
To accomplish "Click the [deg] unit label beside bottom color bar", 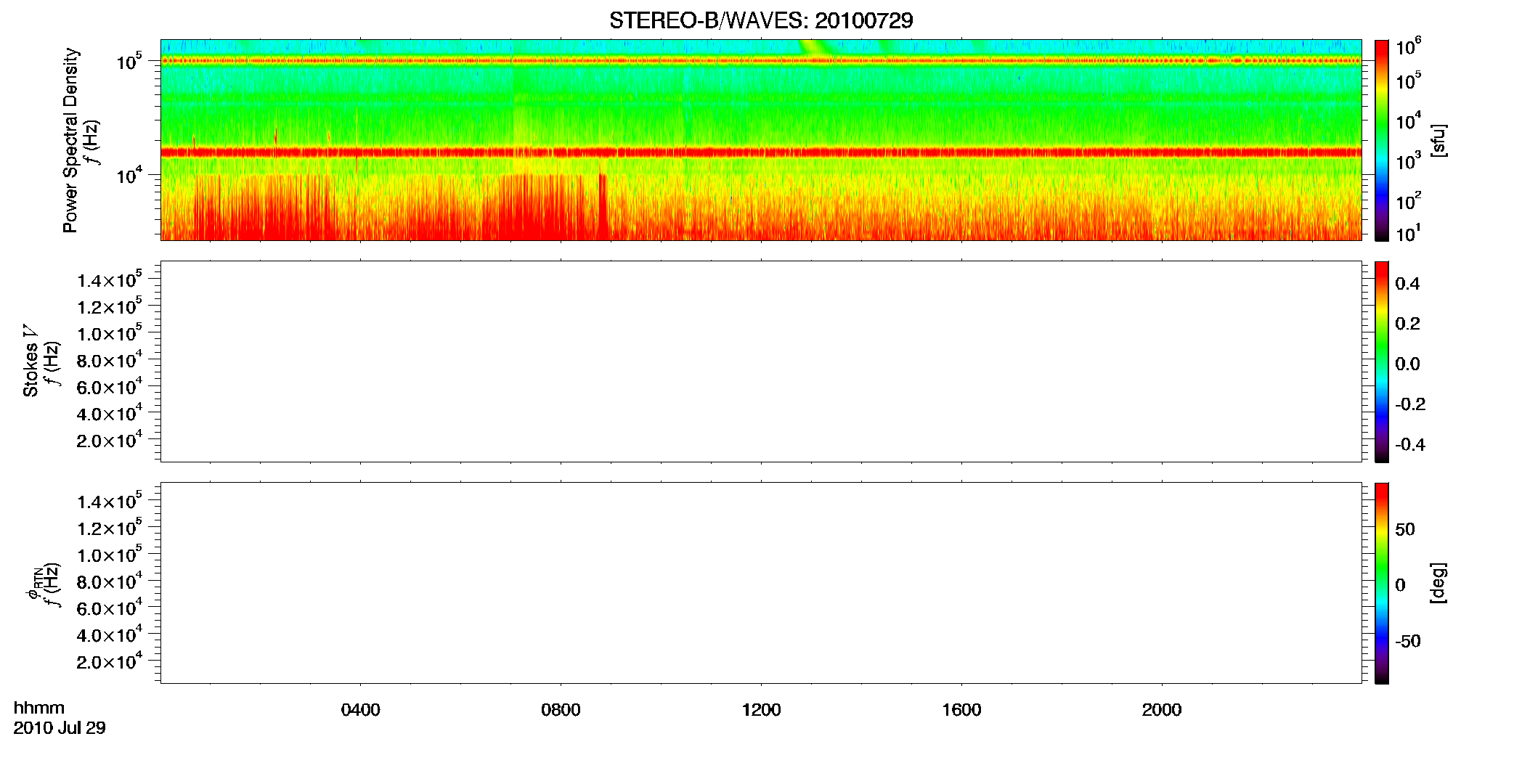I will point(1438,583).
